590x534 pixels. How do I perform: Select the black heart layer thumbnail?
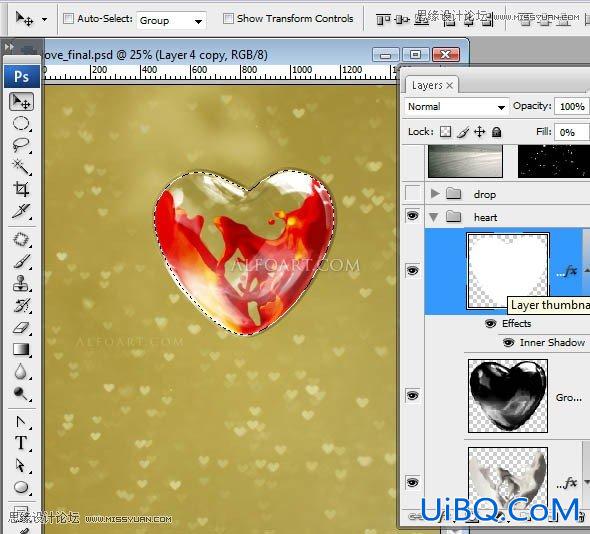click(508, 396)
